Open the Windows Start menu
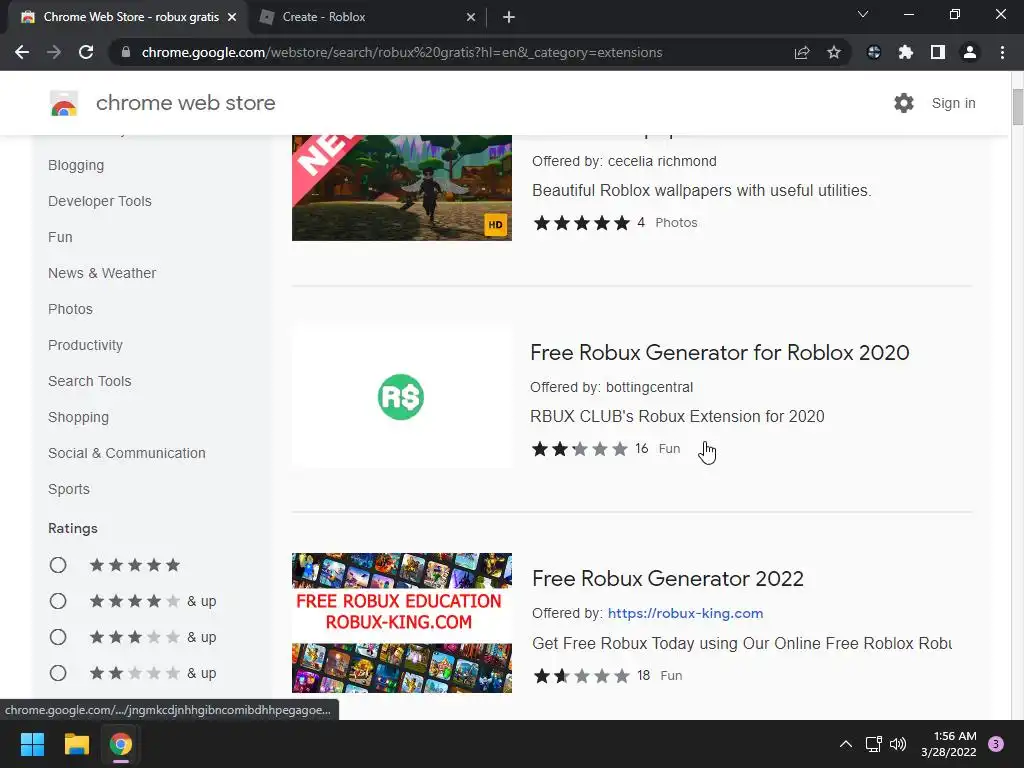 point(32,744)
